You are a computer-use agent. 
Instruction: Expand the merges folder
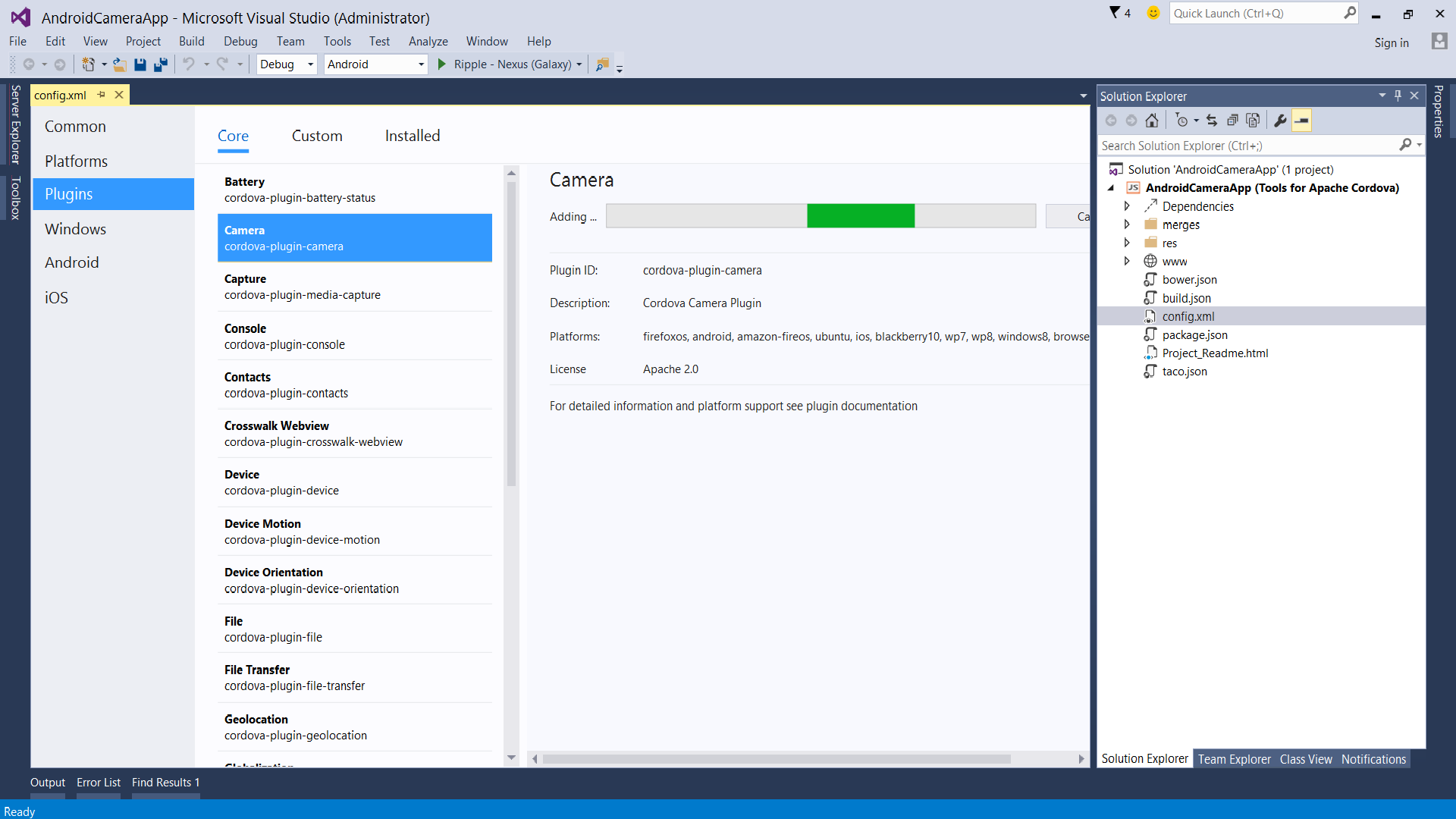[x=1127, y=224]
